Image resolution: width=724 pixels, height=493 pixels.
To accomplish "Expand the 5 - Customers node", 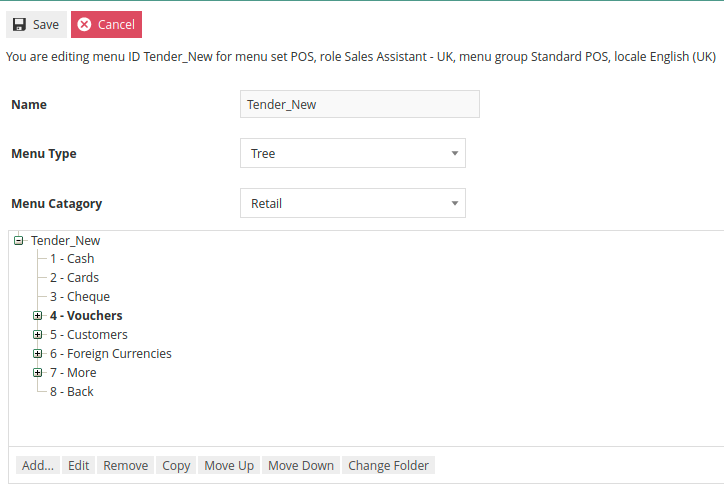I will coord(38,335).
